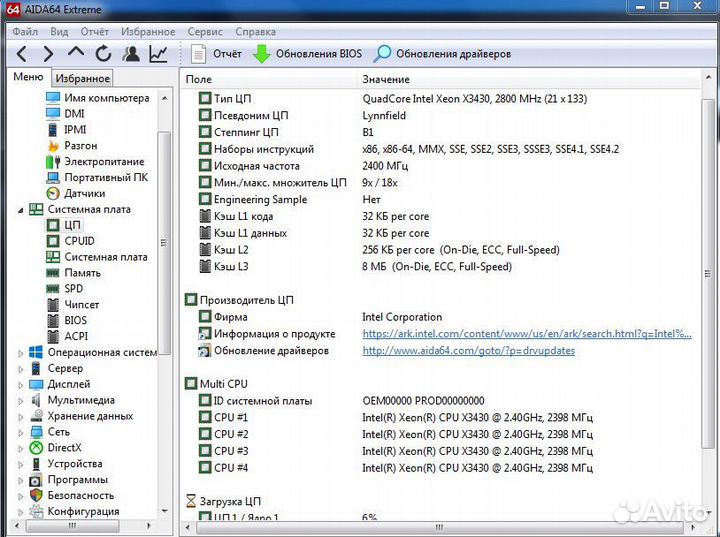Open the Сервис menu
The height and width of the screenshot is (537, 720).
coord(205,32)
